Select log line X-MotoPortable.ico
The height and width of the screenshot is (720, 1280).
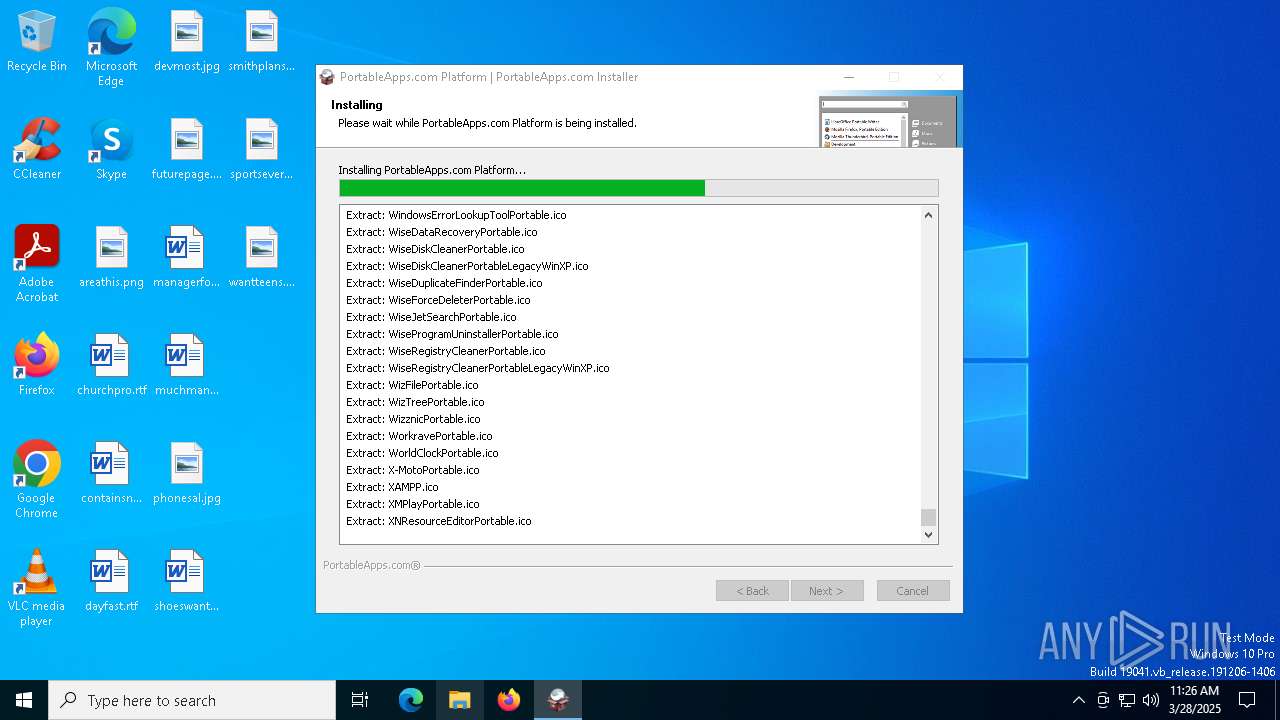coord(413,470)
